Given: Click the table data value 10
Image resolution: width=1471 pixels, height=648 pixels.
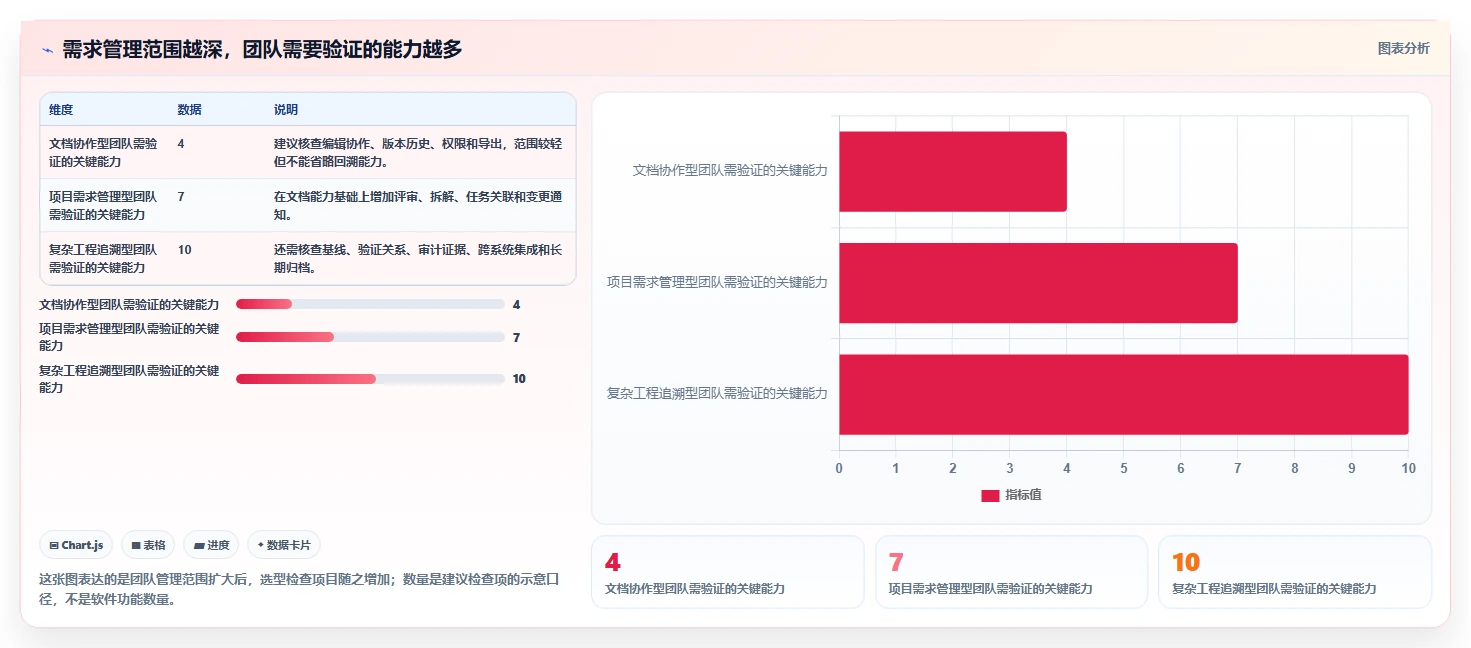Looking at the screenshot, I should click(x=185, y=250).
